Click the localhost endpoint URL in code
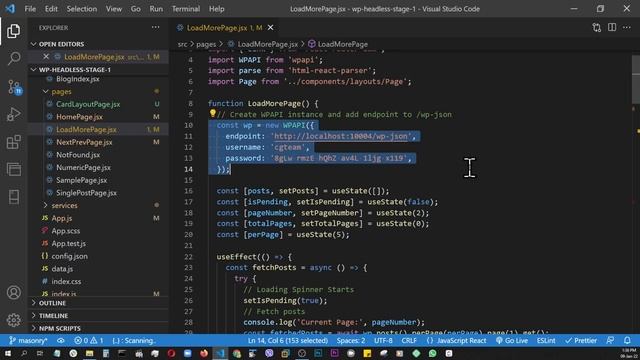Viewport: 640px width, 360px height. tap(341, 136)
